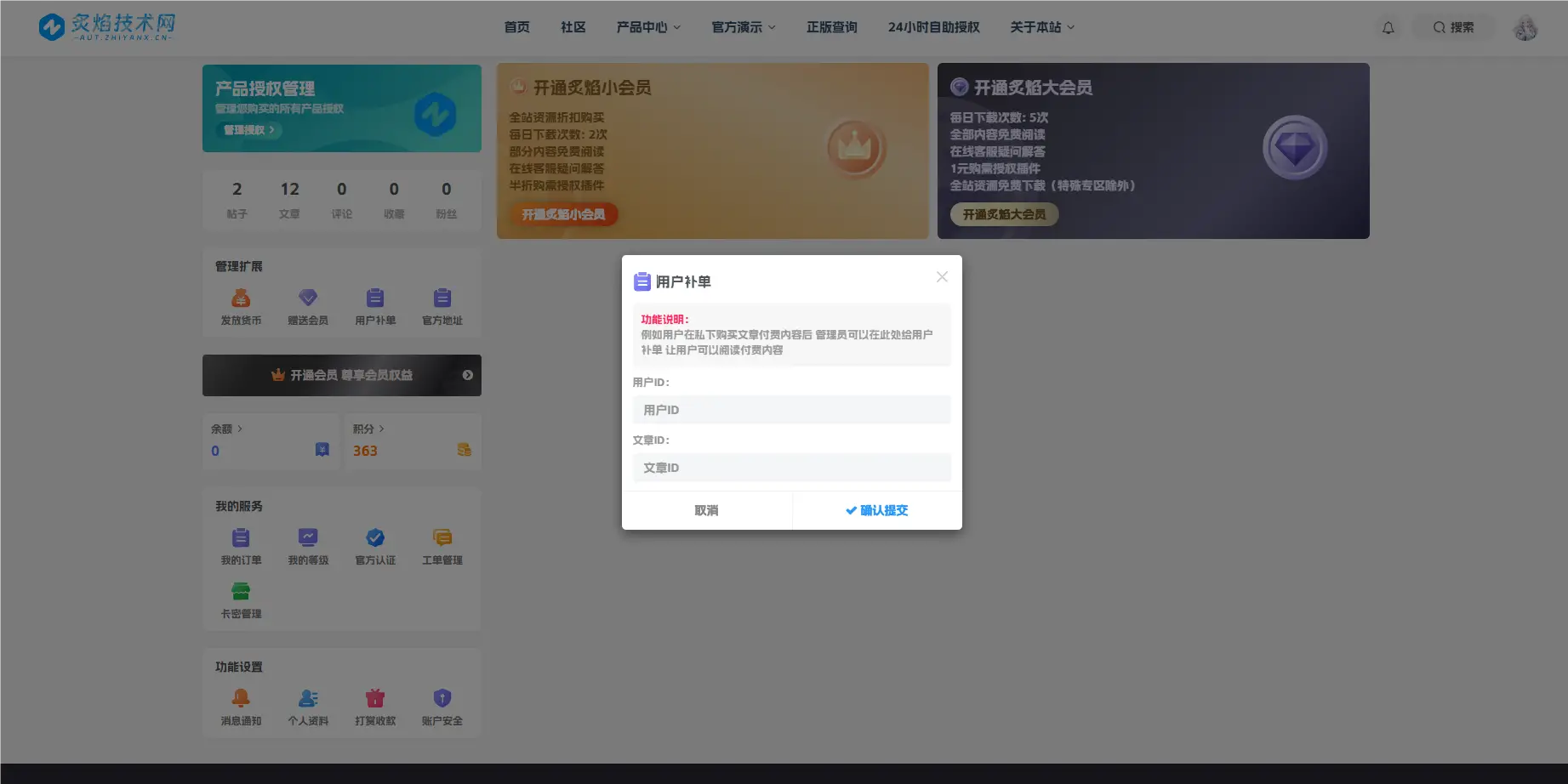Image resolution: width=1568 pixels, height=784 pixels.
Task: Click the 用户ID input field
Action: [790, 410]
